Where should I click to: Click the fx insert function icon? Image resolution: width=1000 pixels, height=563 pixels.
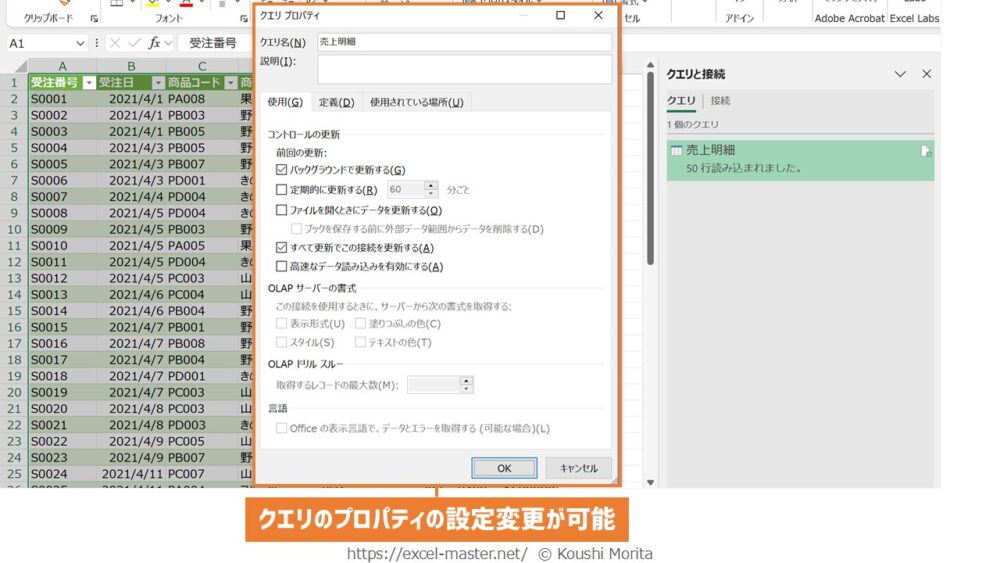(155, 43)
